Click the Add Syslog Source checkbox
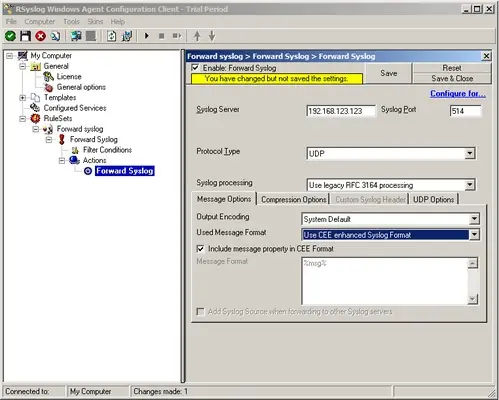Image resolution: width=499 pixels, height=400 pixels. (200, 312)
